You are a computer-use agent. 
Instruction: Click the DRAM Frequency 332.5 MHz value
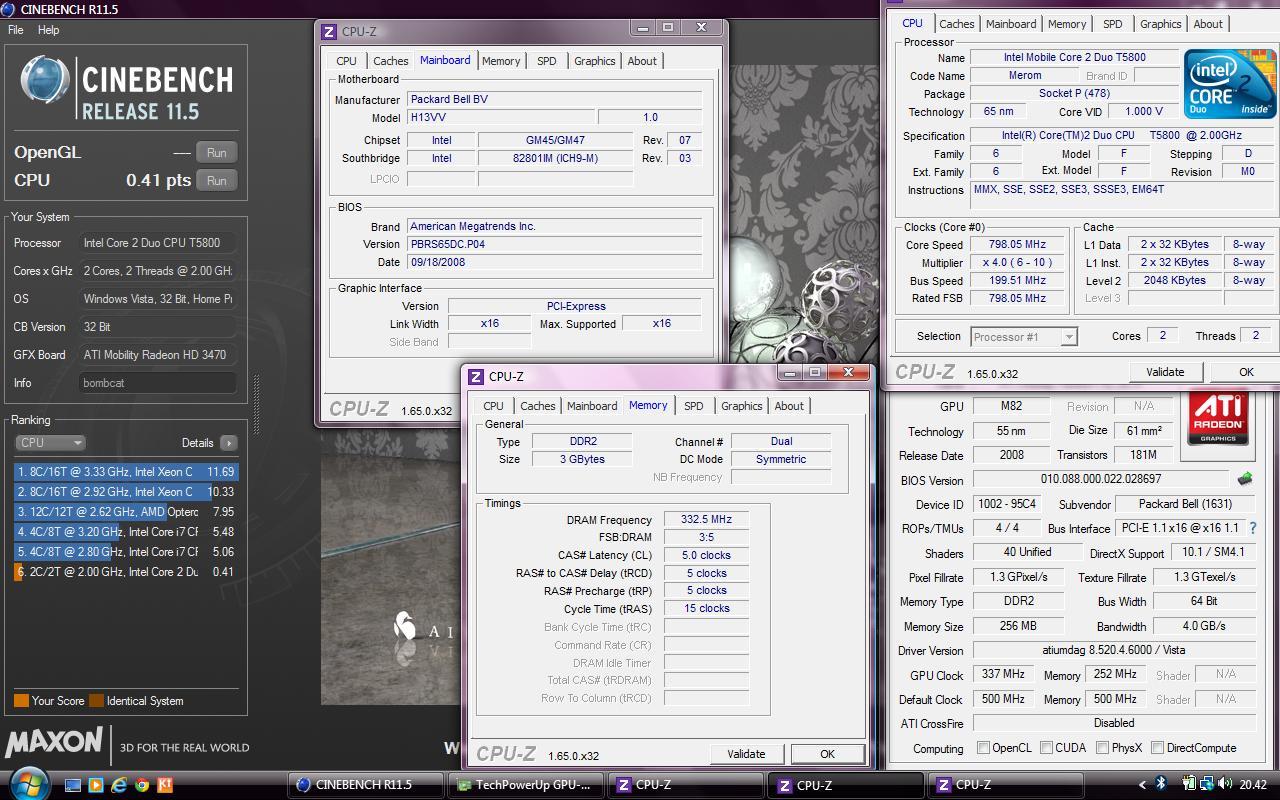point(706,520)
